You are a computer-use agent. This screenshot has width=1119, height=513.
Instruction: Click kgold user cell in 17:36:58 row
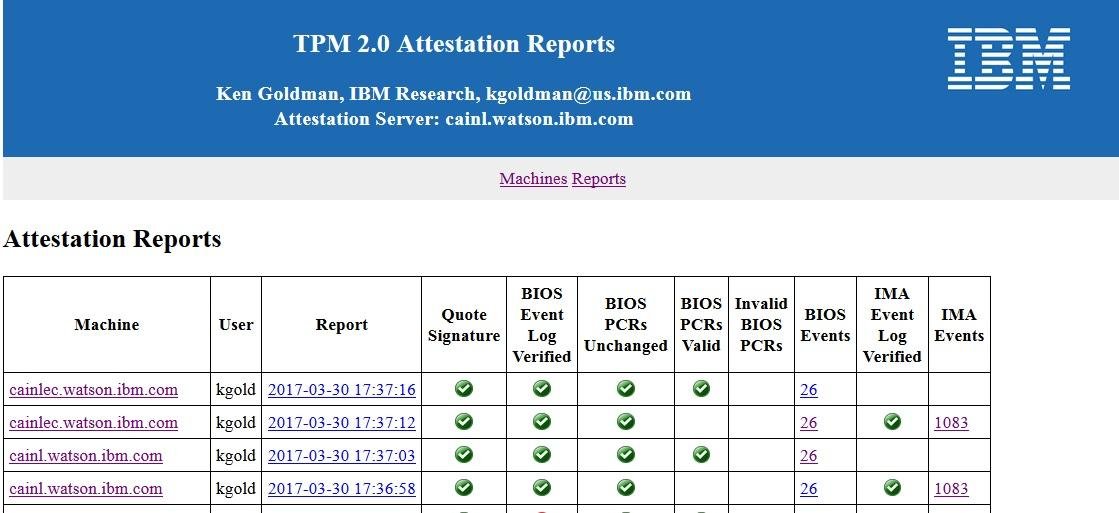click(236, 489)
